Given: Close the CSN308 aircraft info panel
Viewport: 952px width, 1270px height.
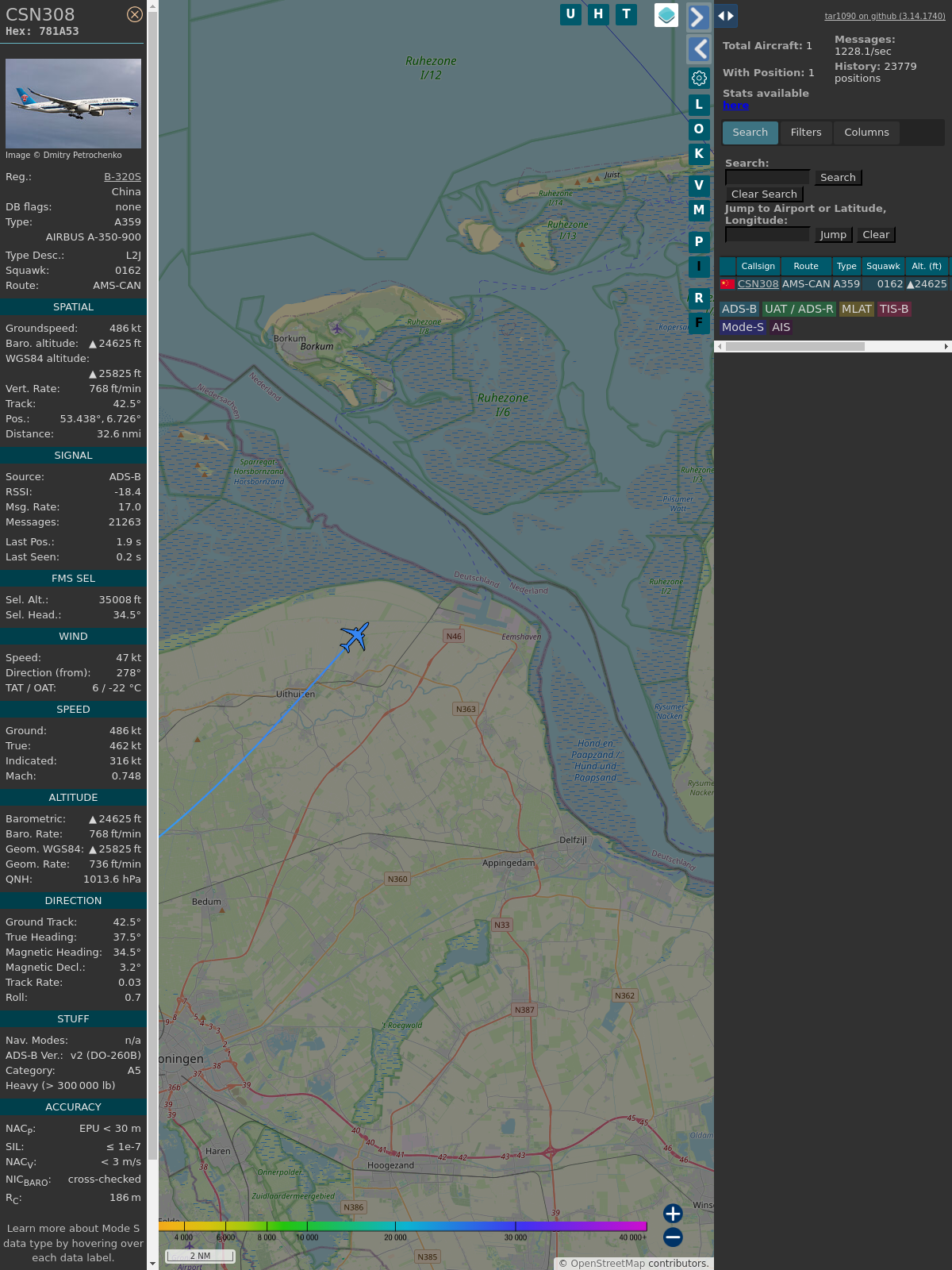Looking at the screenshot, I should [135, 14].
